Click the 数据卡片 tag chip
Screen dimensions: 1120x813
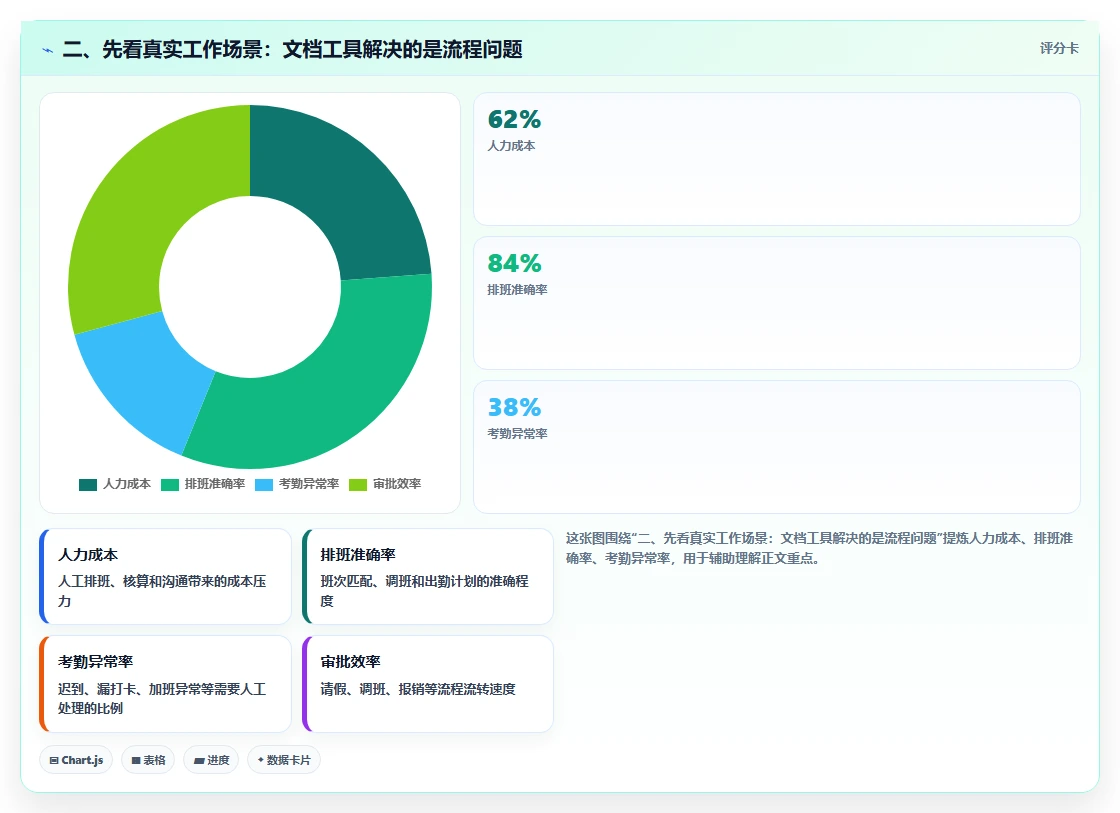[x=284, y=760]
